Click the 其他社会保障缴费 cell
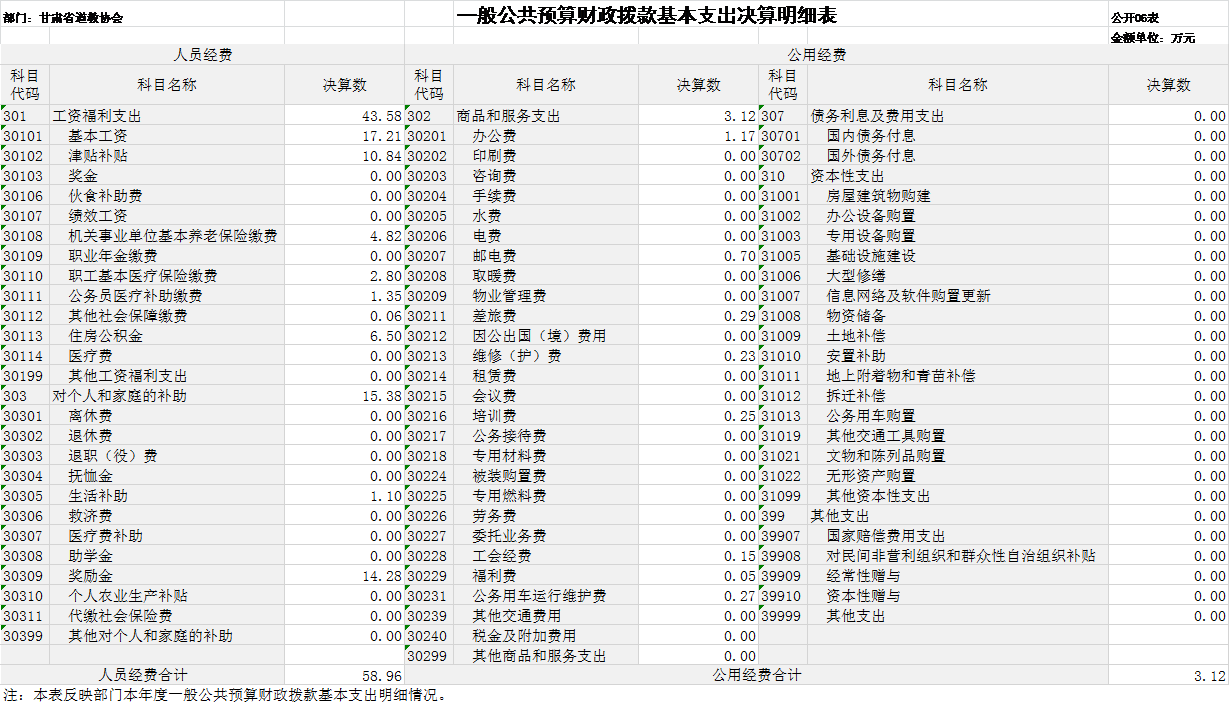 tap(167, 316)
